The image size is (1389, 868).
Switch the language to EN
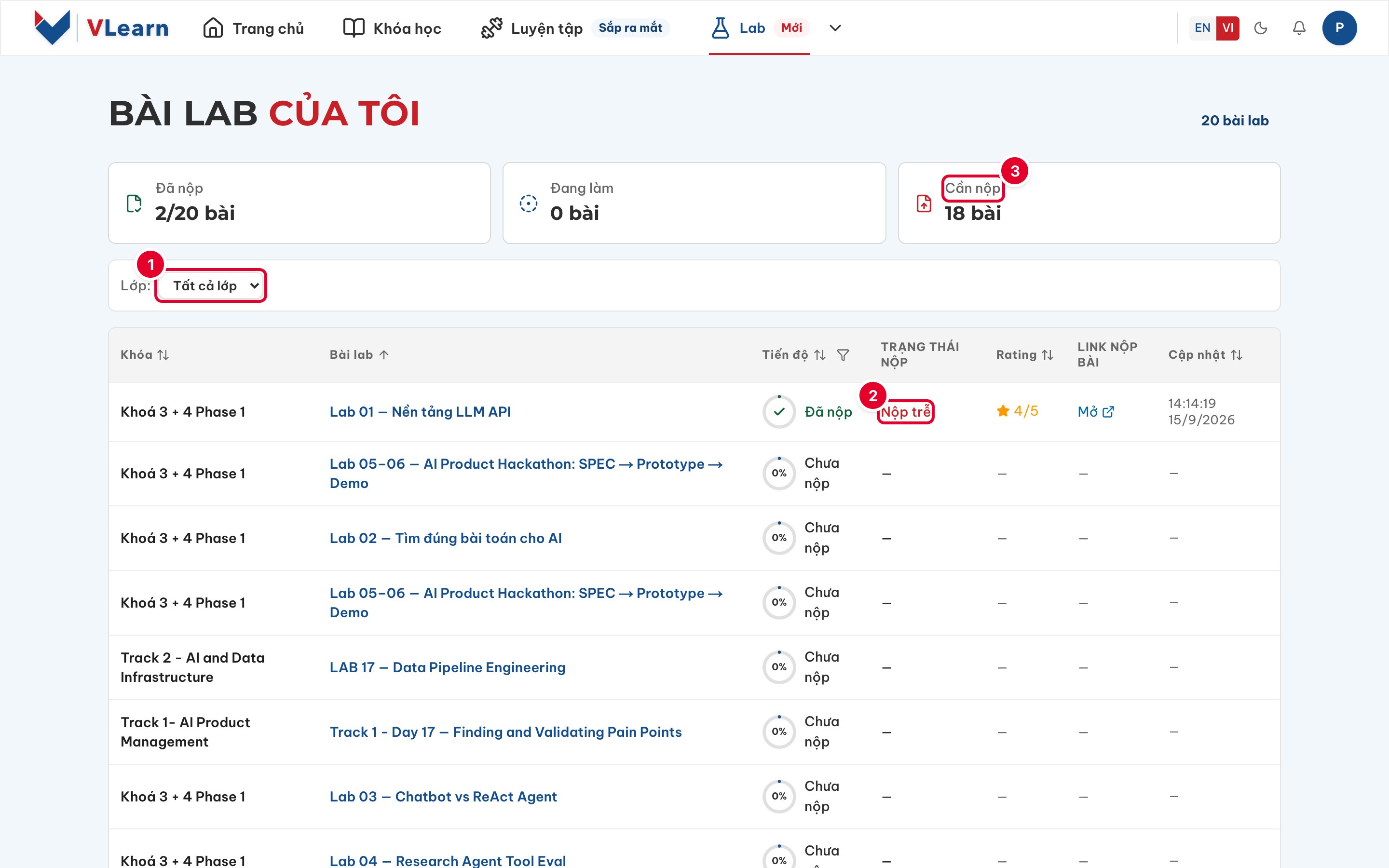point(1202,27)
